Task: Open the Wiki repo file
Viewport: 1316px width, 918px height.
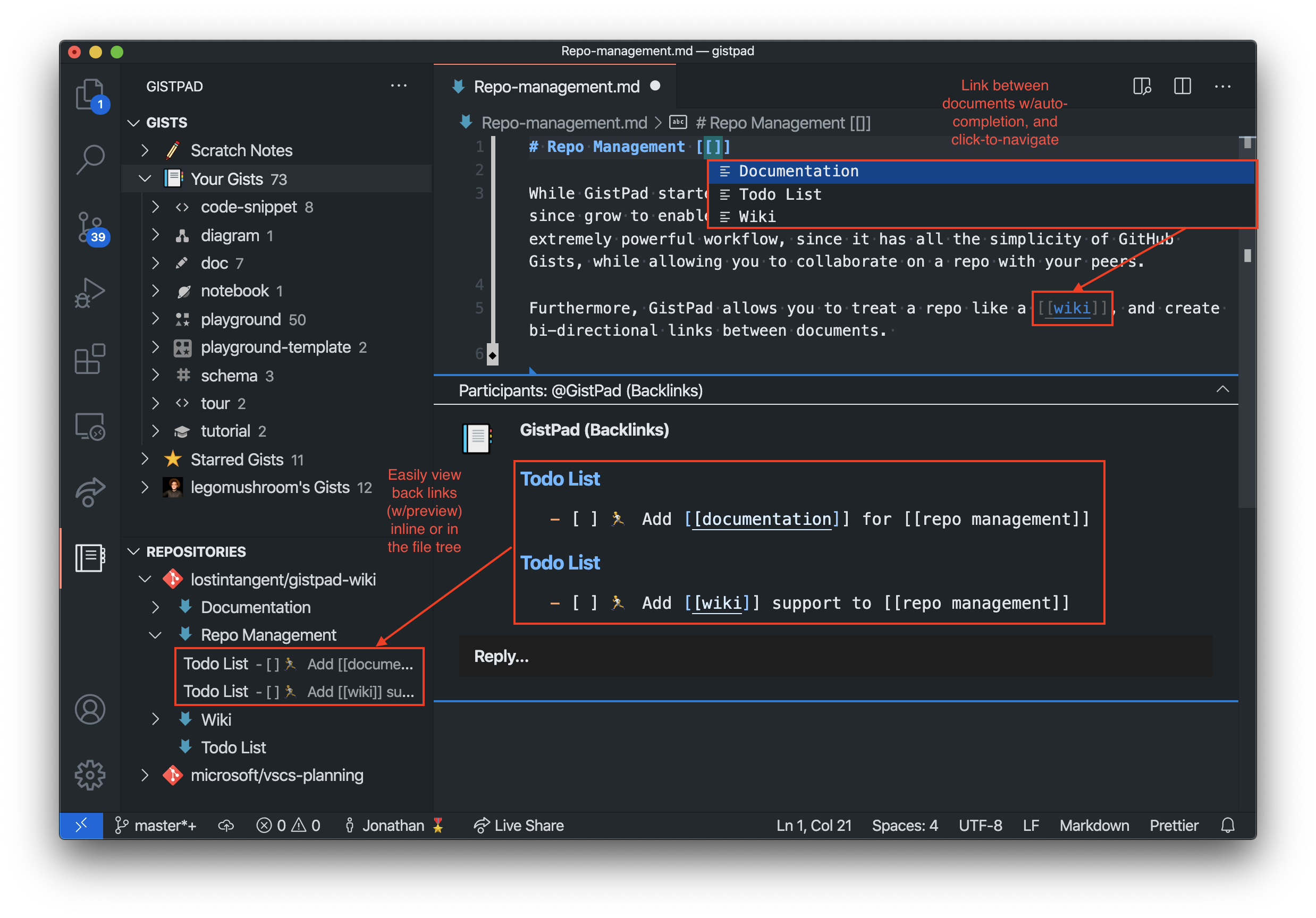Action: [216, 719]
